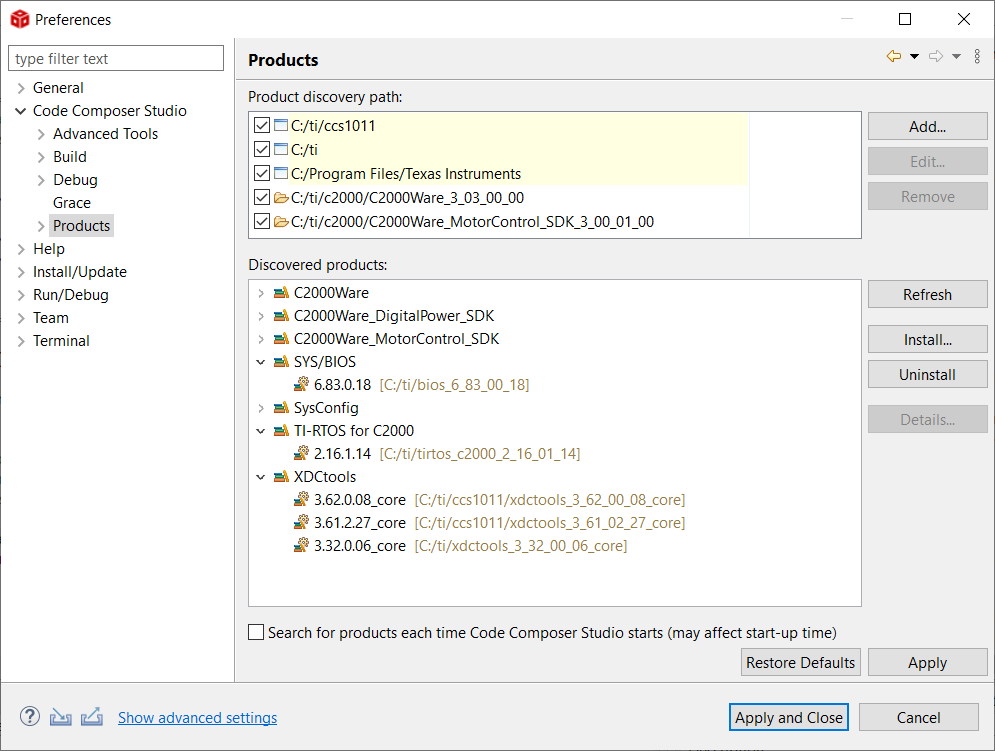Click the version icon for 2.16.1.14
This screenshot has width=995, height=751.
coord(301,453)
